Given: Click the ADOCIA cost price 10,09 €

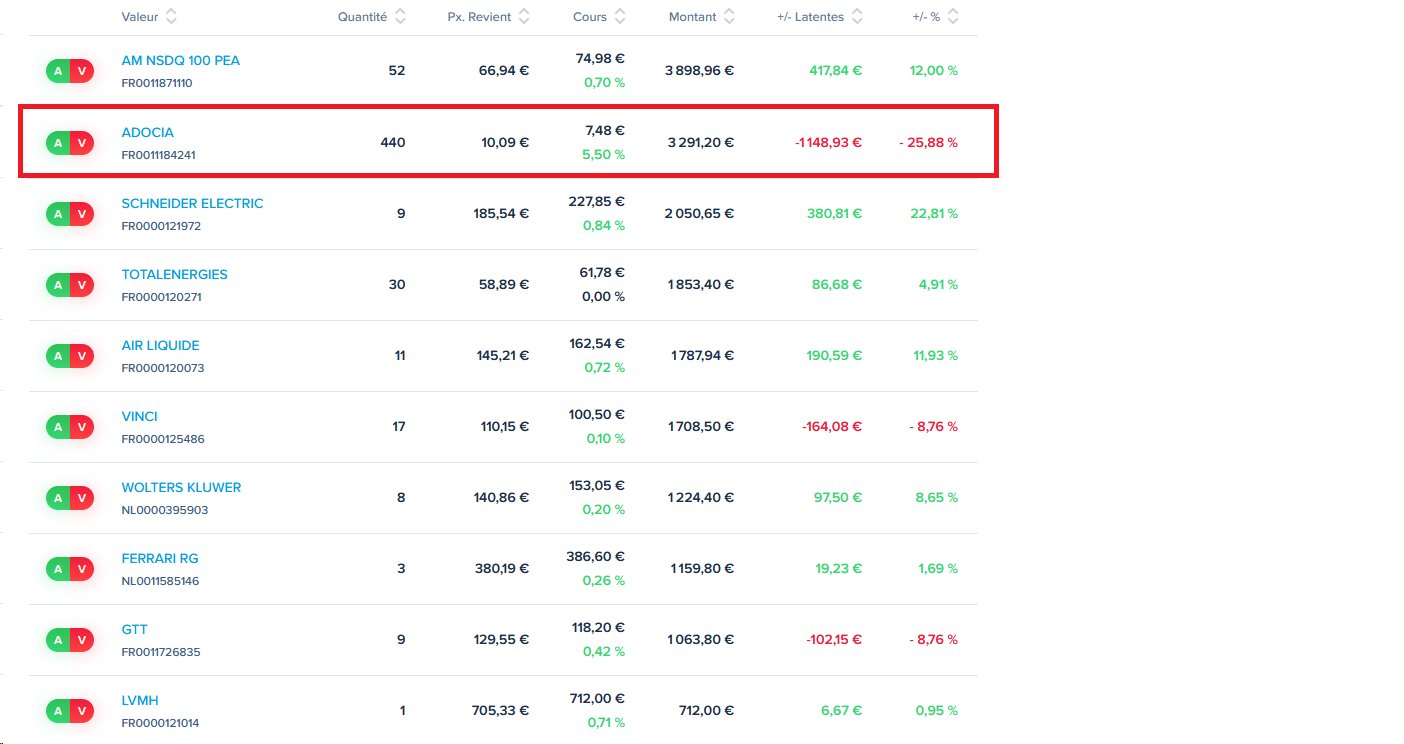Looking at the screenshot, I should (505, 143).
